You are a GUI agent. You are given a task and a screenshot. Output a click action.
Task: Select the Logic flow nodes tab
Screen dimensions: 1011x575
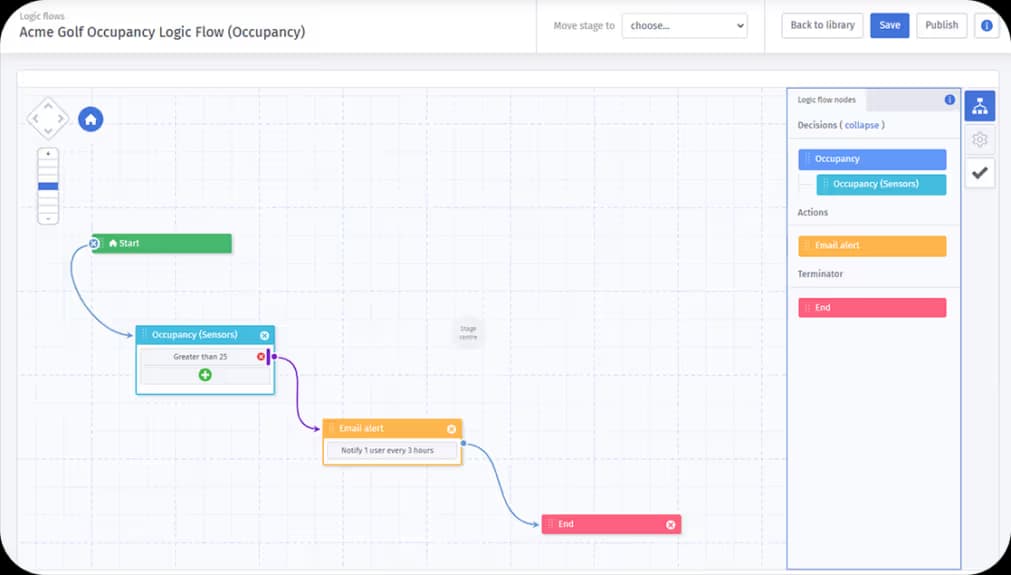tap(826, 100)
